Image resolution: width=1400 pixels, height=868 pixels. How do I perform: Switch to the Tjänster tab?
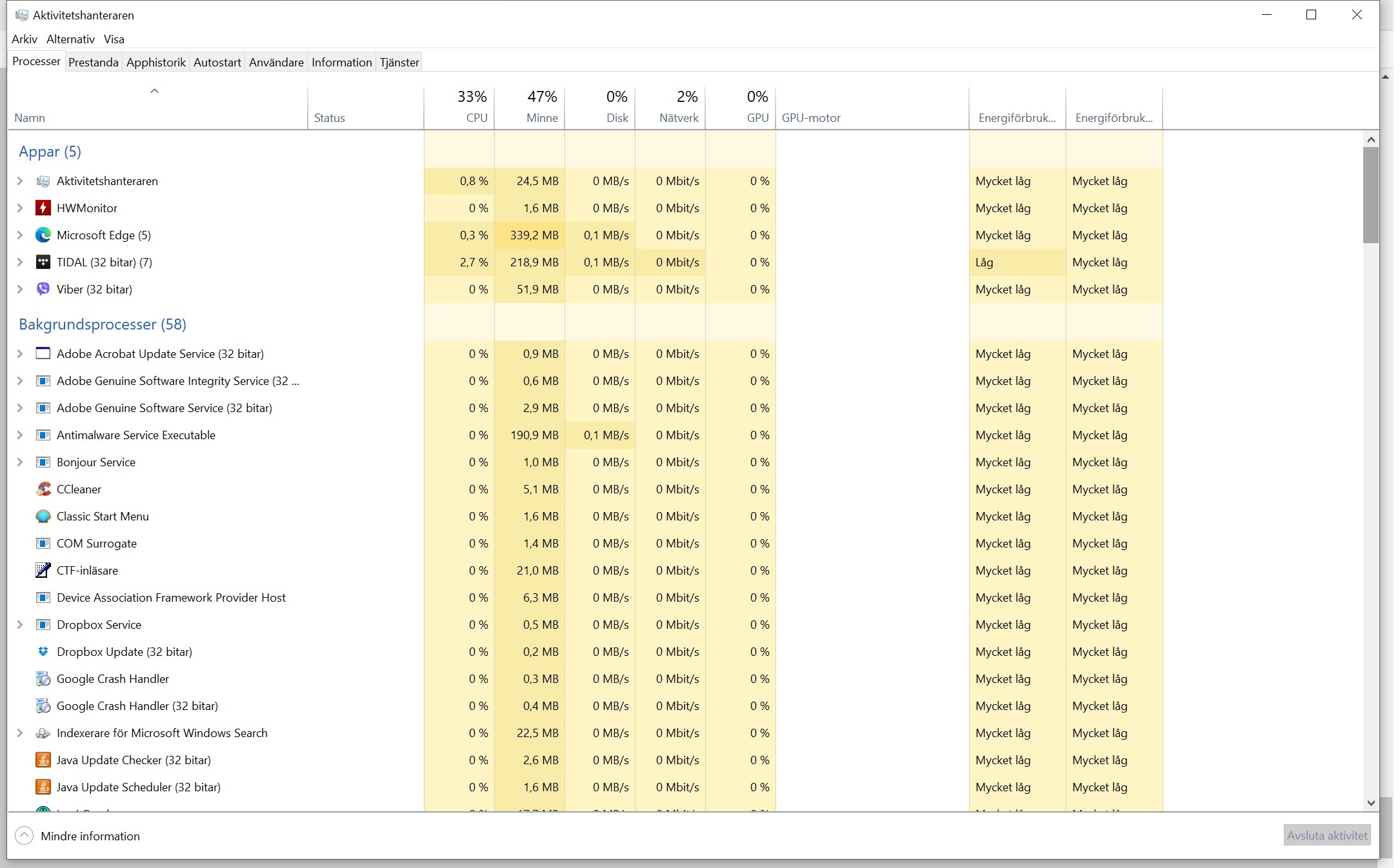point(399,63)
